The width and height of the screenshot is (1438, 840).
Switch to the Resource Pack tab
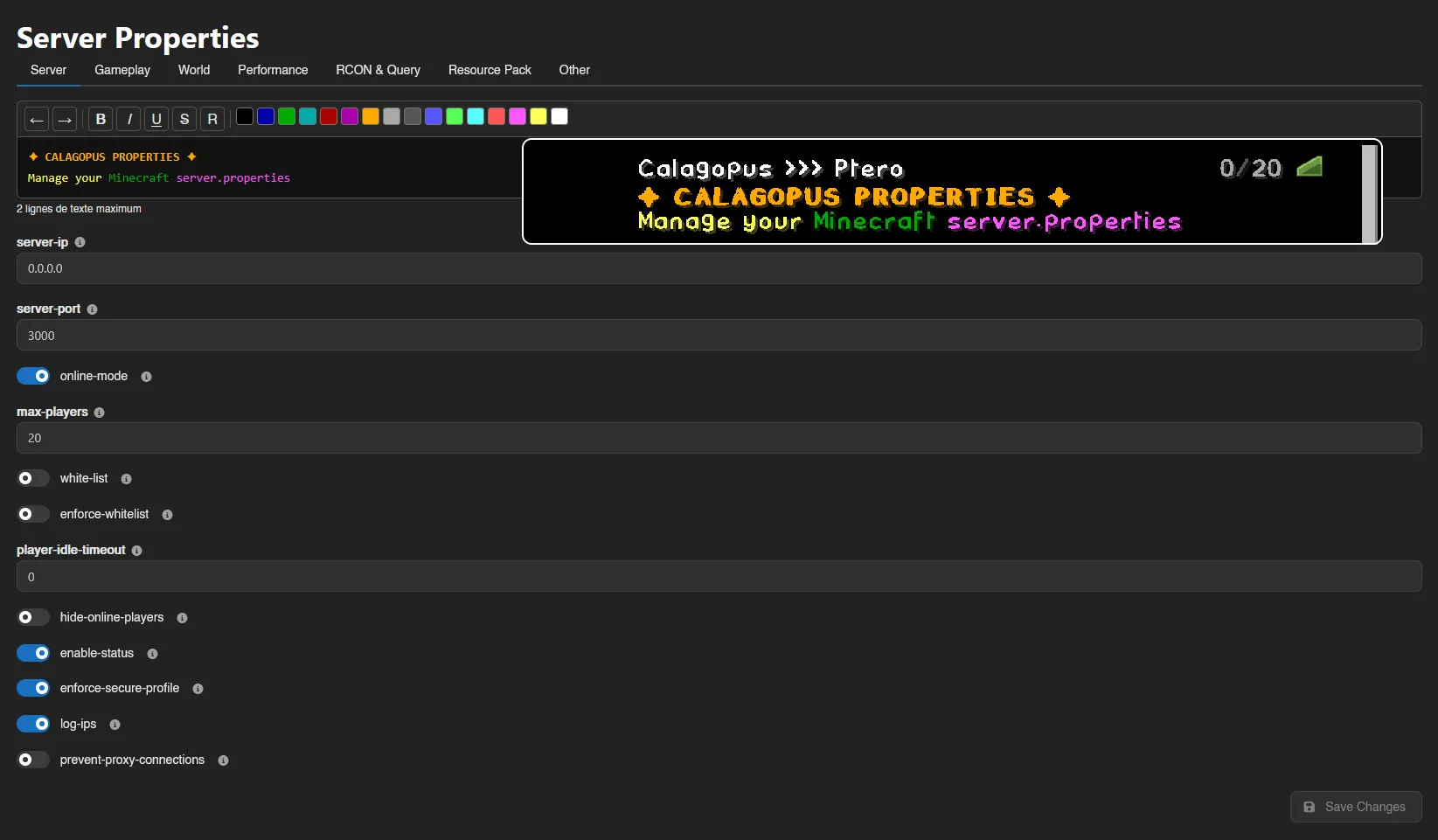(490, 70)
